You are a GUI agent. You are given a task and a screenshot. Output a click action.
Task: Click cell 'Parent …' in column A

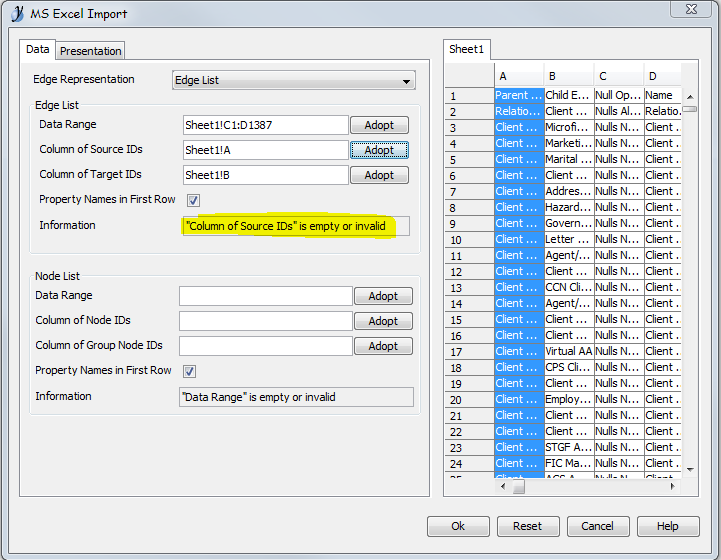pyautogui.click(x=519, y=95)
